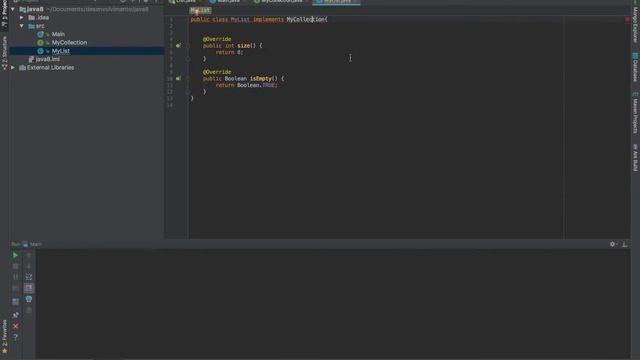This screenshot has width=640, height=360.
Task: Expand the .idea folder
Action: click(x=22, y=18)
